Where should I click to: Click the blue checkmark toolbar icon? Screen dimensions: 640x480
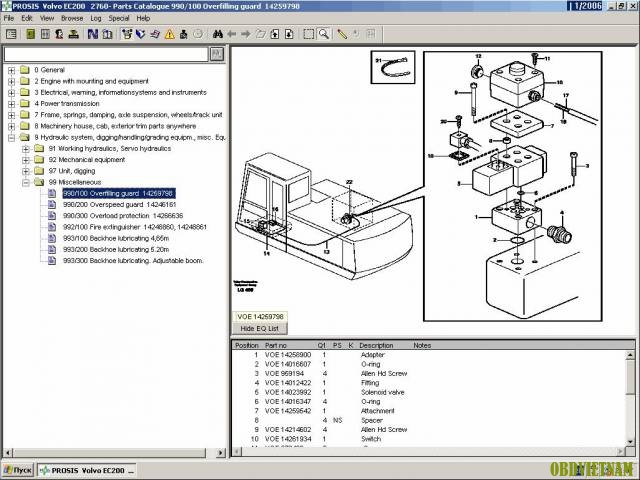click(141, 34)
